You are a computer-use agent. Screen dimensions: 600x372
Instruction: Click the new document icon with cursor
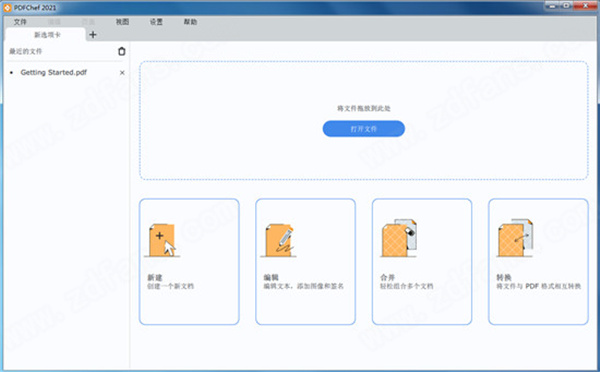tap(162, 240)
